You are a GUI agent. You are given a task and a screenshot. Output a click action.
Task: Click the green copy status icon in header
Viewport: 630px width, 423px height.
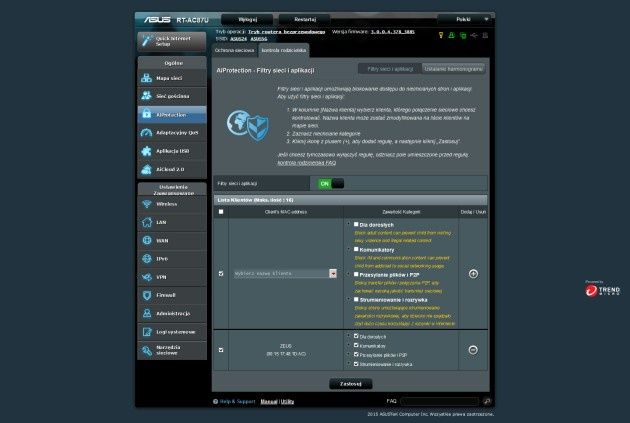(x=463, y=35)
